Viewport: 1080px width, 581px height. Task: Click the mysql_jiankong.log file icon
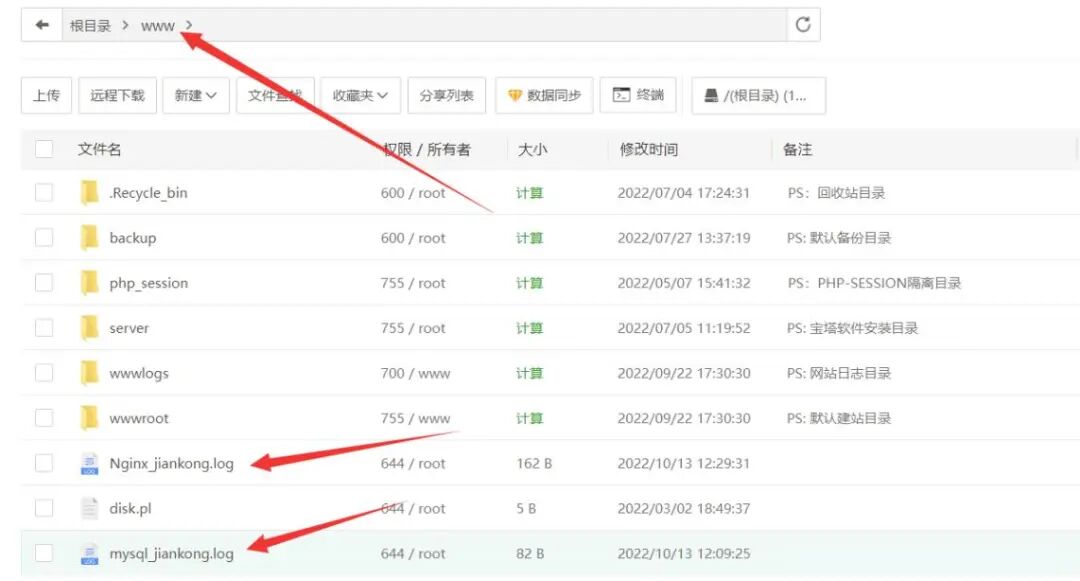coord(90,553)
